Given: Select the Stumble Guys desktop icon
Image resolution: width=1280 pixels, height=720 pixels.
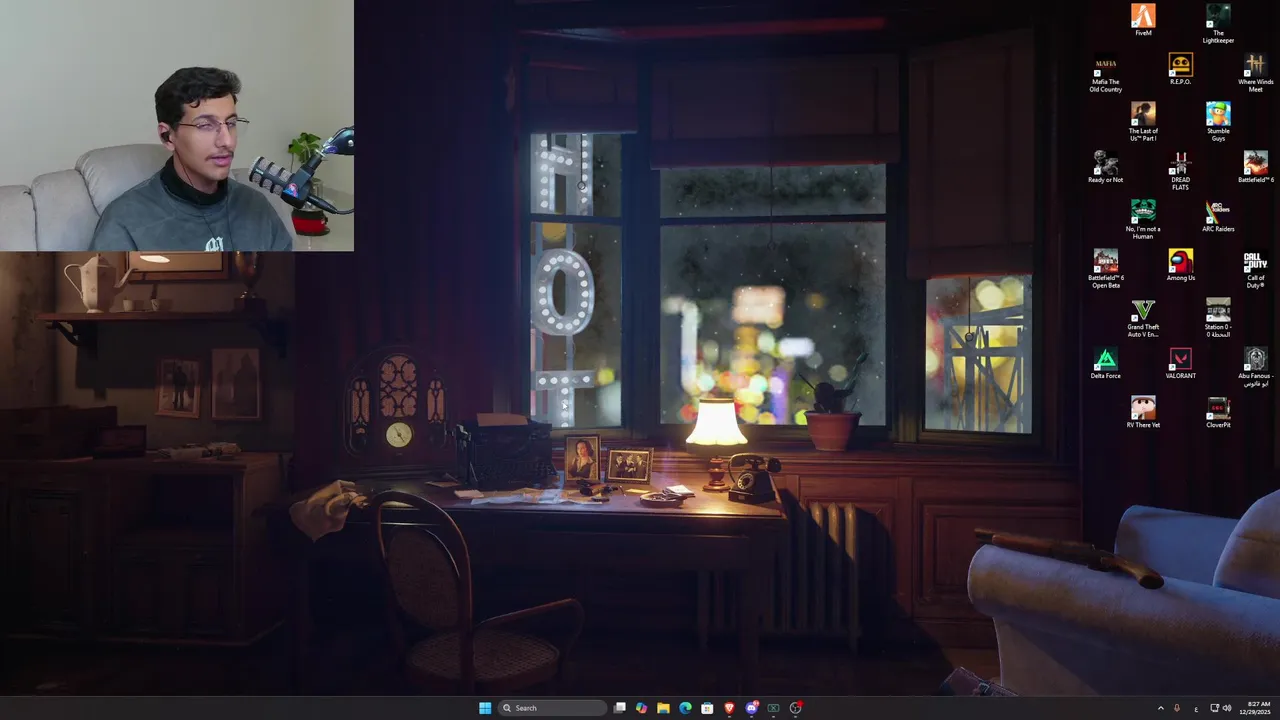Looking at the screenshot, I should (1218, 122).
